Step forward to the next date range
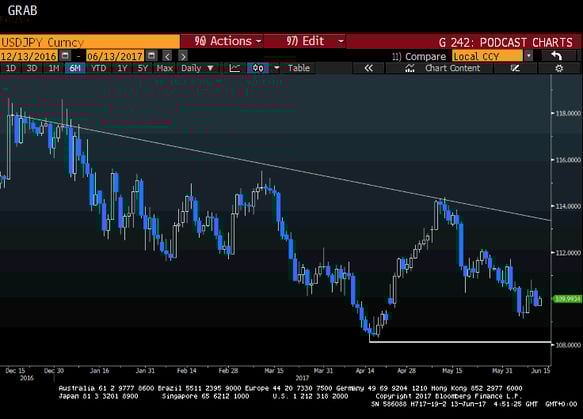 (183, 56)
